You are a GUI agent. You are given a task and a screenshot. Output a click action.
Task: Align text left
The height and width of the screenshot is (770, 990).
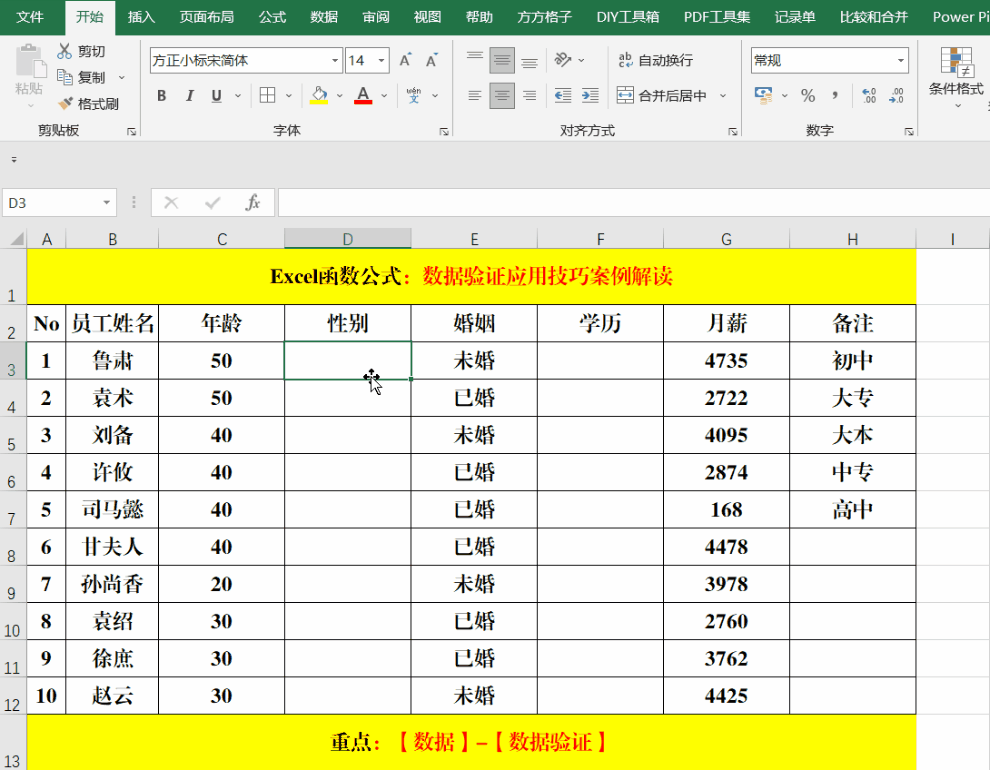[x=475, y=96]
